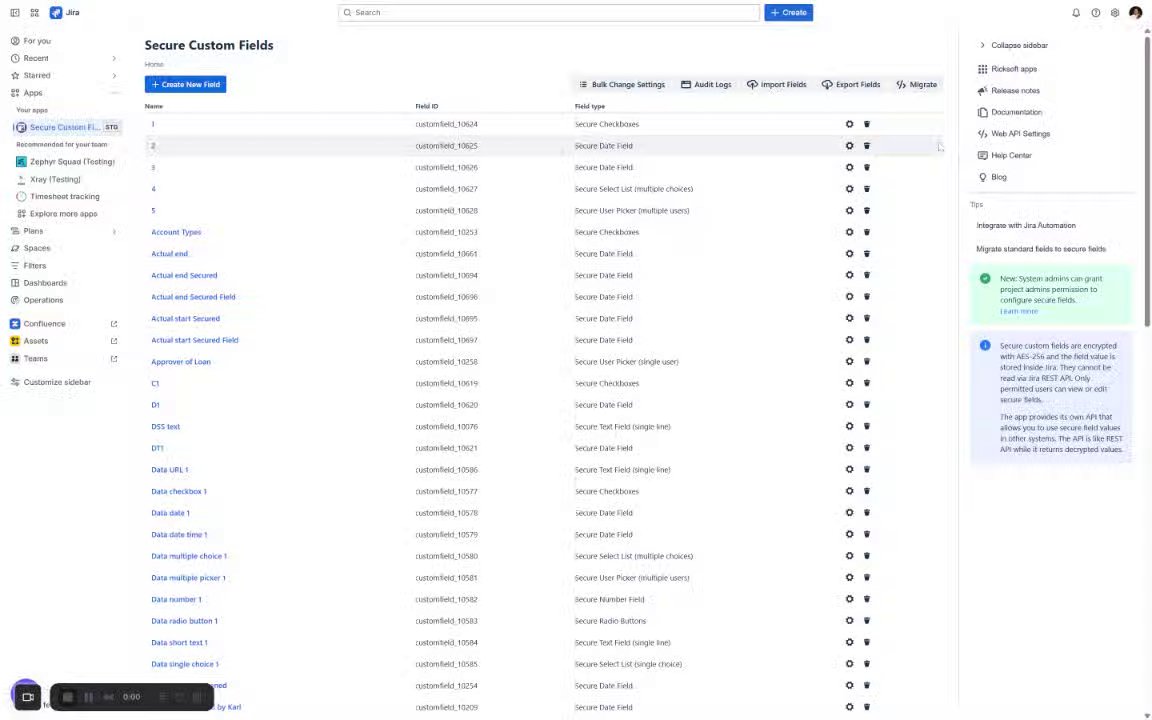Delete DSS text field with trash icon
The width and height of the screenshot is (1152, 720).
coord(867,426)
